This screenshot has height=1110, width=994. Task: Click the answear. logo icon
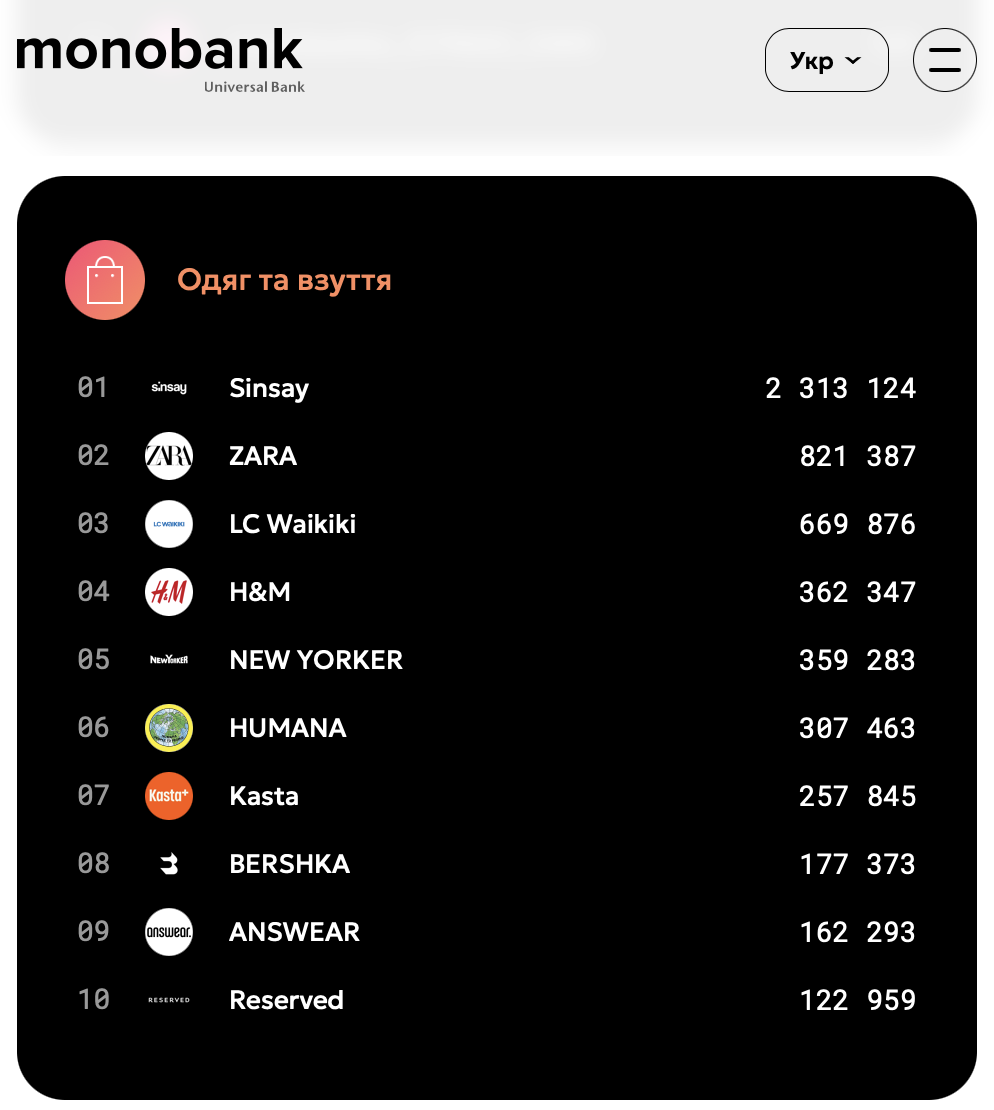tap(168, 932)
